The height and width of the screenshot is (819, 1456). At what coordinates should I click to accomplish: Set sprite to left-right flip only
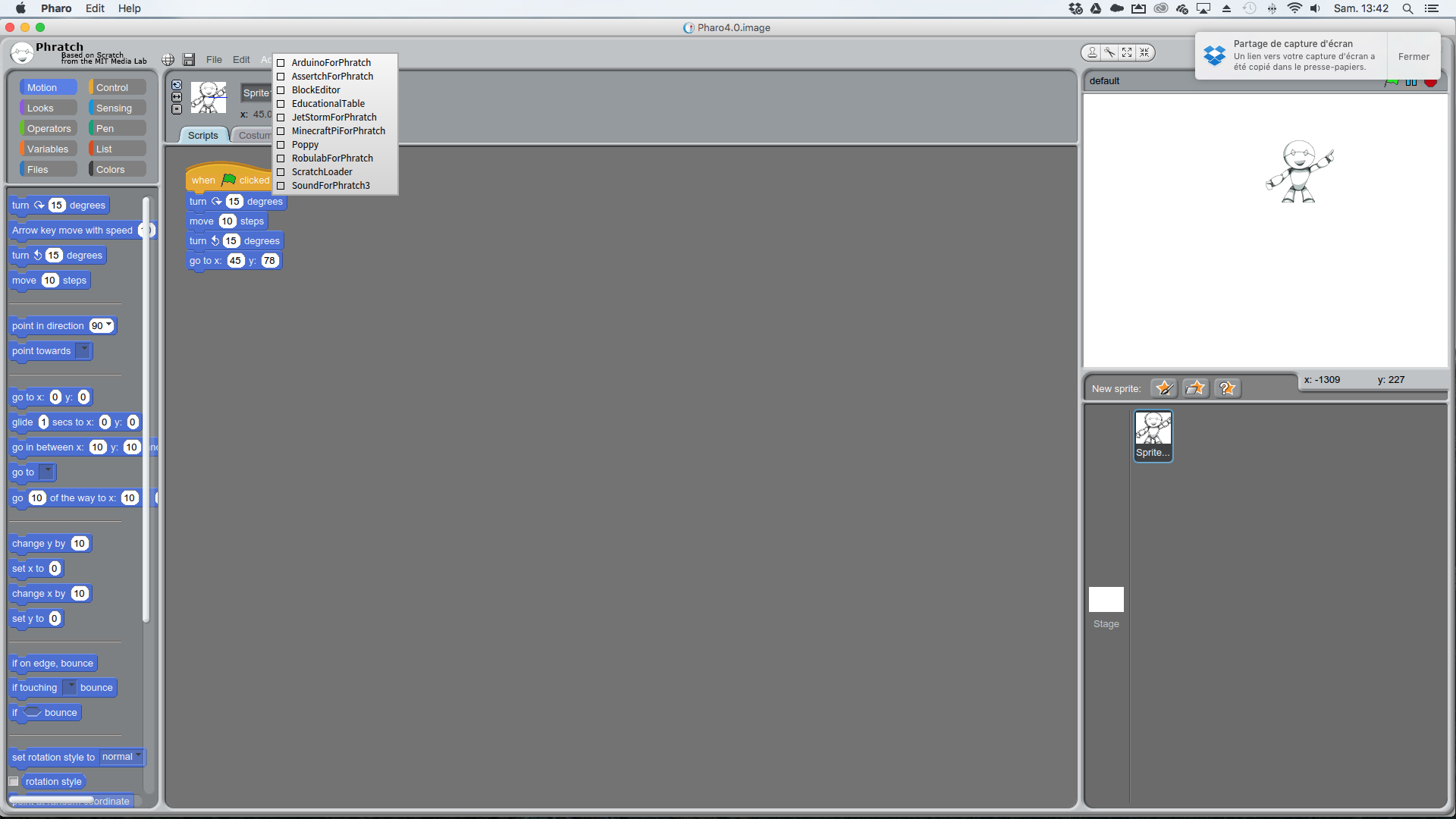[177, 97]
